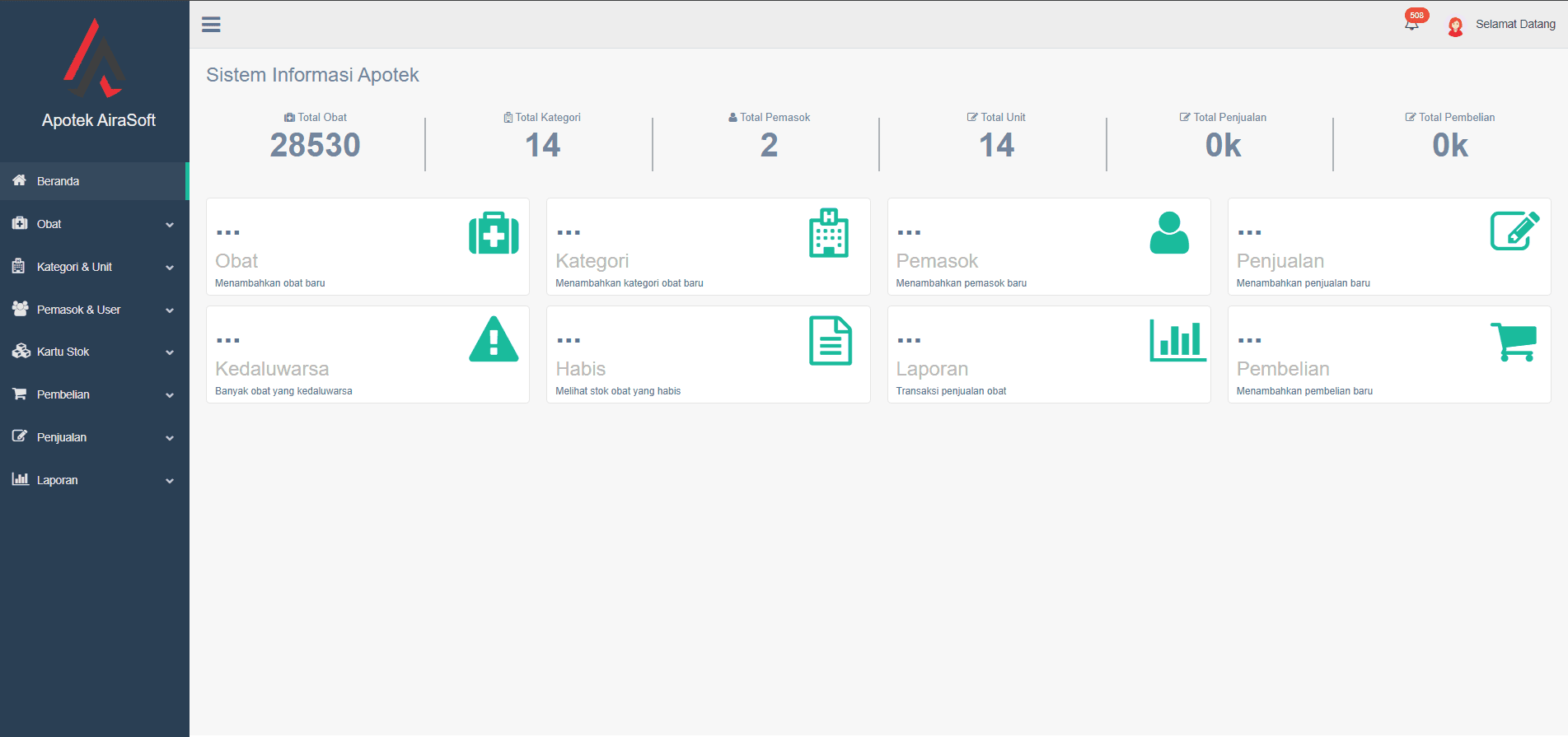
Task: Click the medical kit icon on Obat card
Action: coord(494,233)
